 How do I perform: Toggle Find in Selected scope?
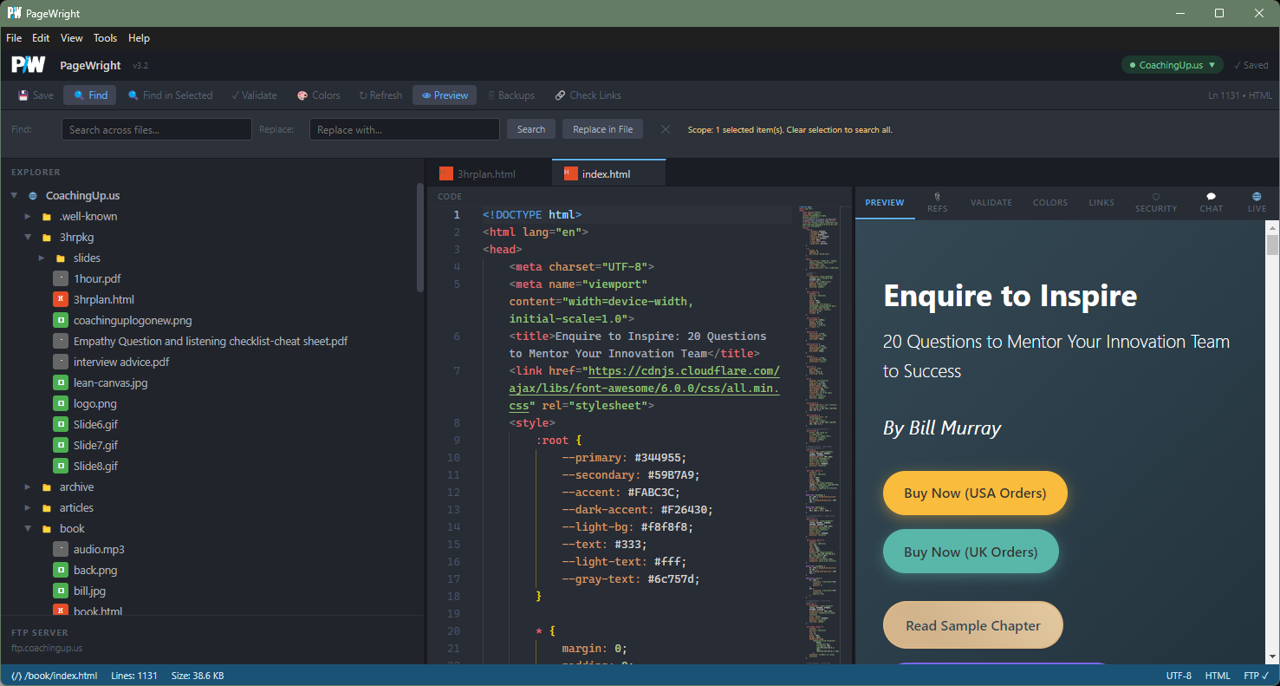(x=170, y=95)
